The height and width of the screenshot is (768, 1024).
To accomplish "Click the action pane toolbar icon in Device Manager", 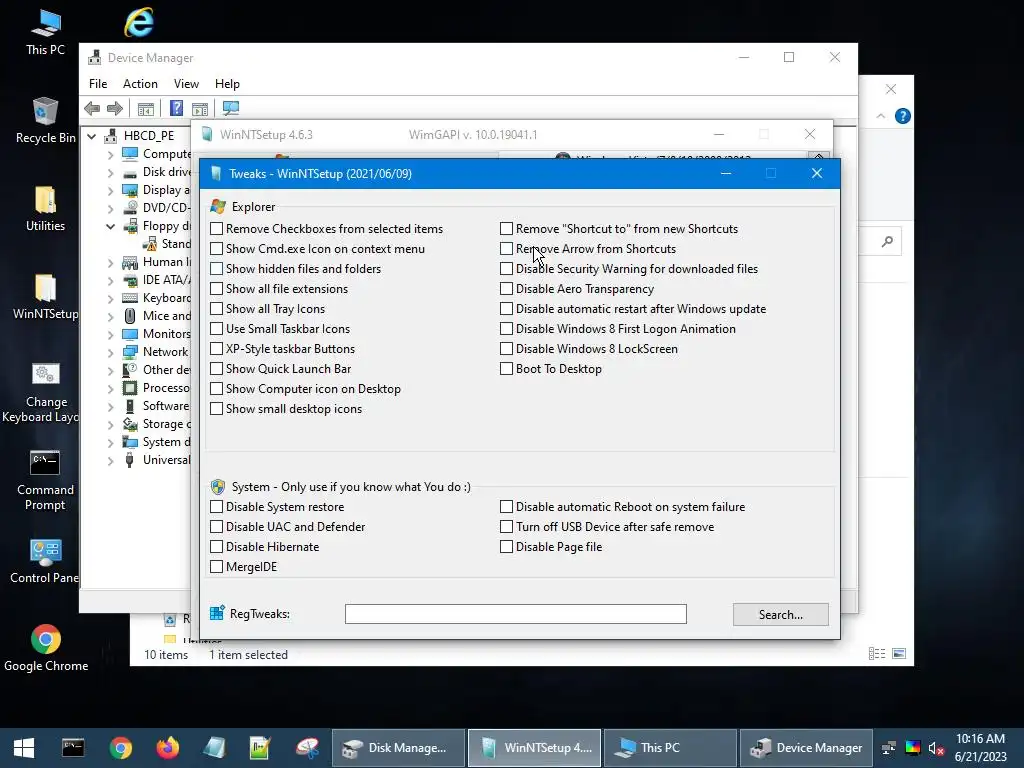I will point(200,108).
